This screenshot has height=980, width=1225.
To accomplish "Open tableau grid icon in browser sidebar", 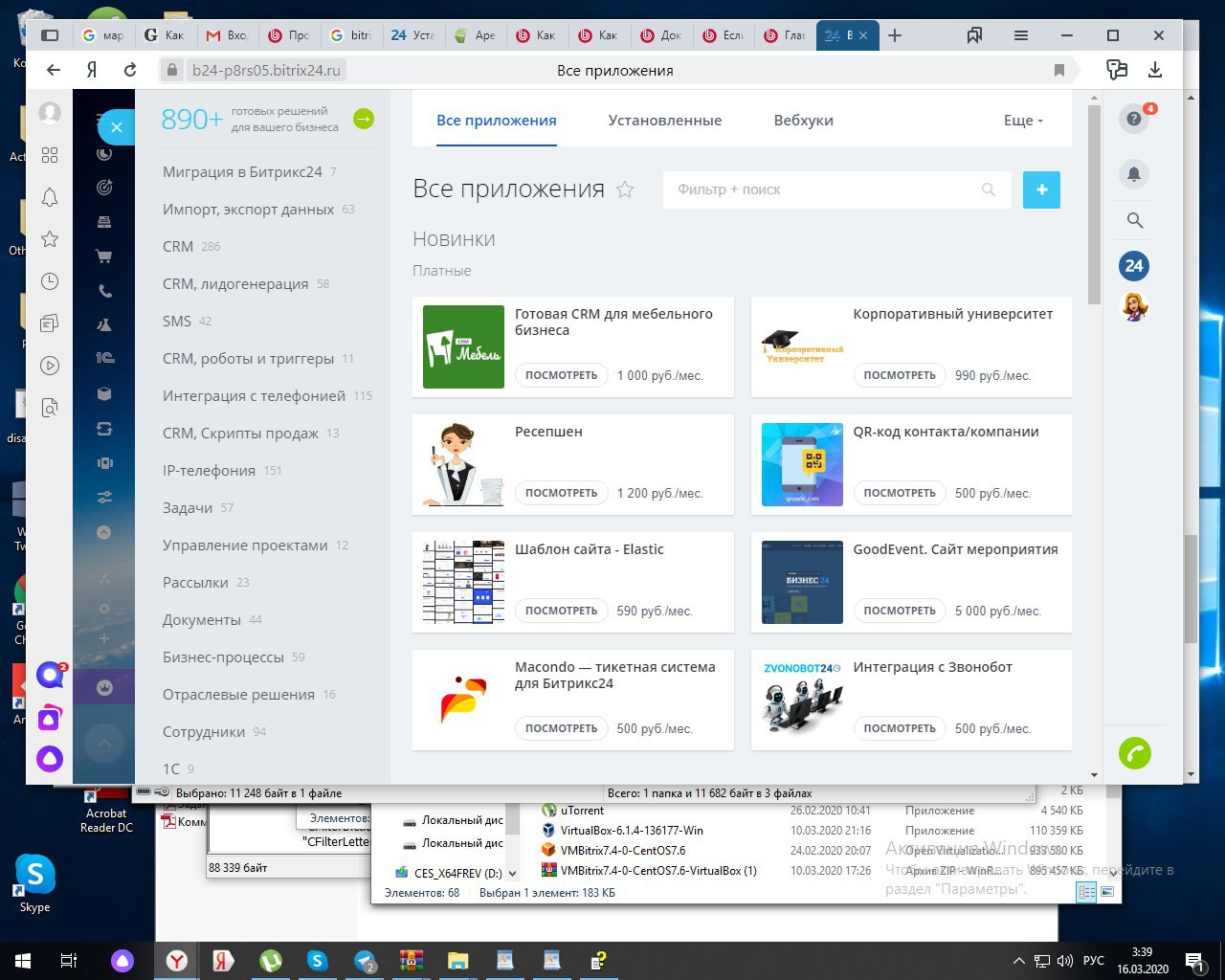I will [x=50, y=155].
